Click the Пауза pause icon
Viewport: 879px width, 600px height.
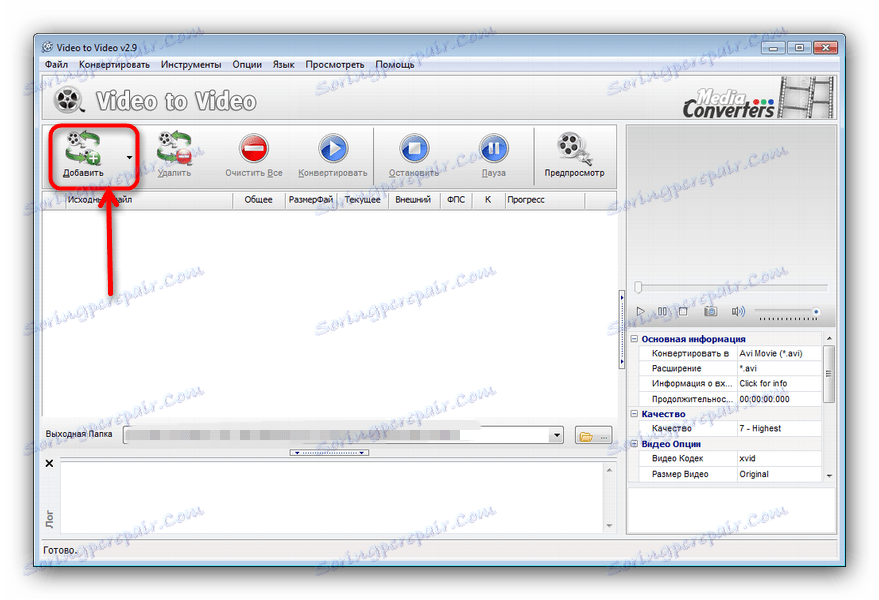click(x=494, y=149)
